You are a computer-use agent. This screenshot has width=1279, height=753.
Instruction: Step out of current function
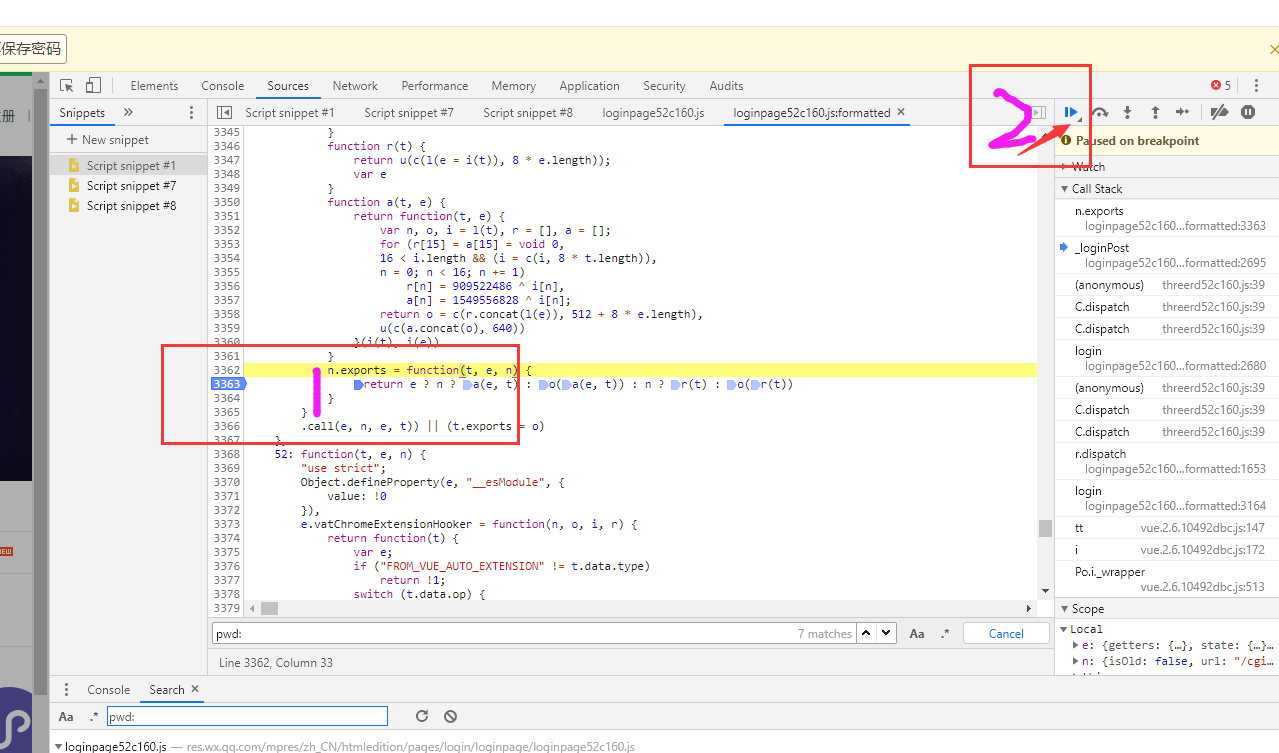[x=1154, y=113]
